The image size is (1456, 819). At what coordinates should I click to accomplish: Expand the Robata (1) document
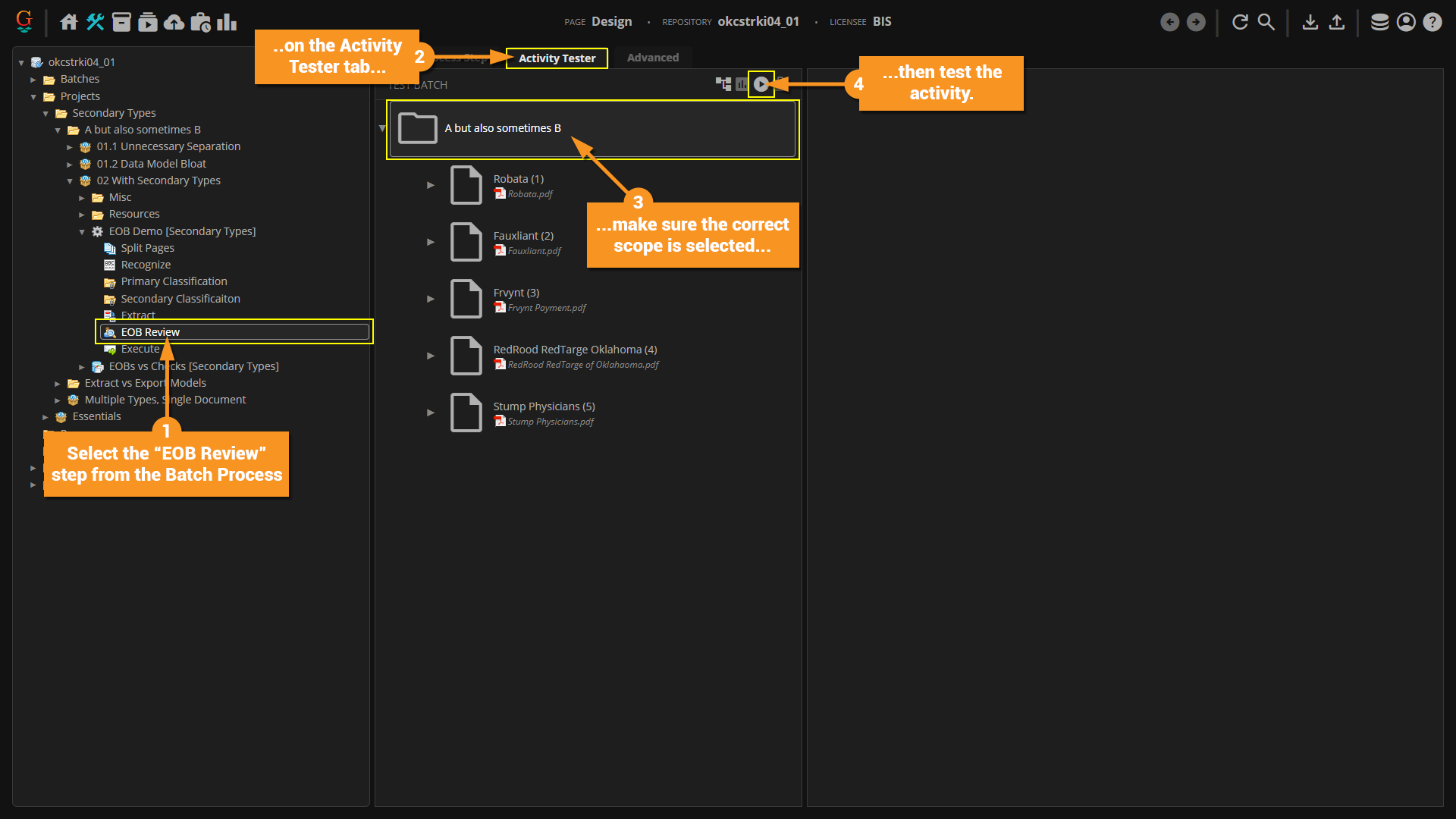(431, 185)
